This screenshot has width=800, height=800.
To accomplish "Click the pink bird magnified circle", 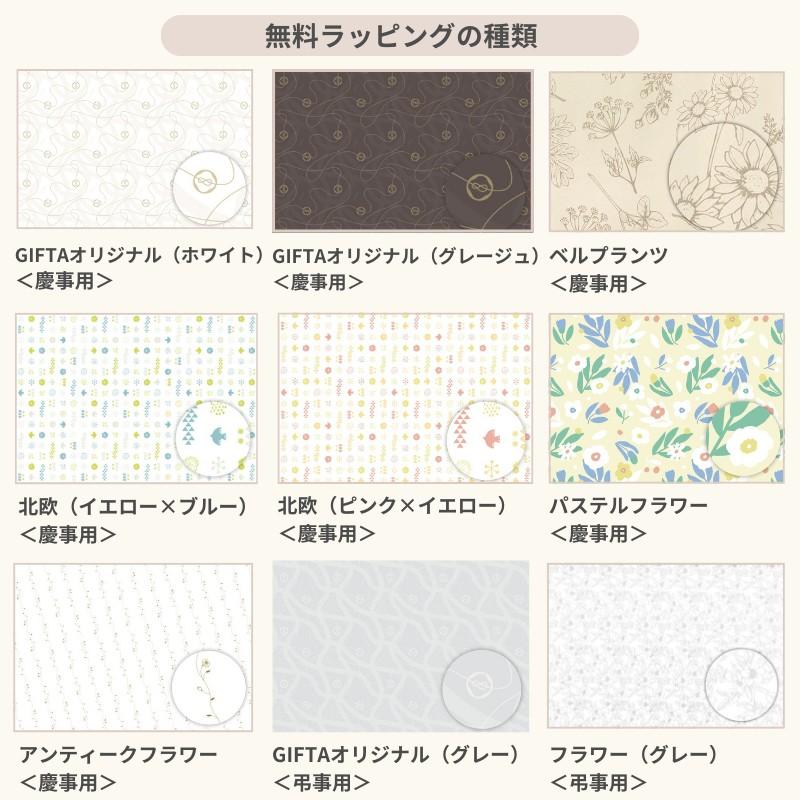I will tap(485, 439).
